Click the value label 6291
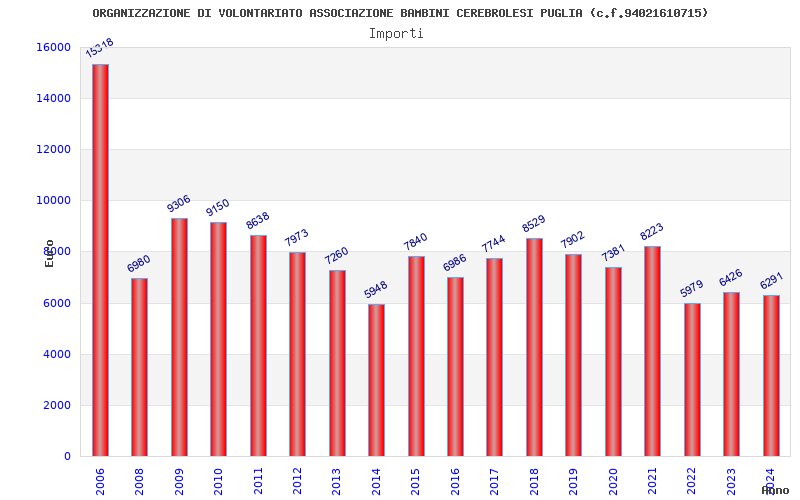 coord(771,281)
